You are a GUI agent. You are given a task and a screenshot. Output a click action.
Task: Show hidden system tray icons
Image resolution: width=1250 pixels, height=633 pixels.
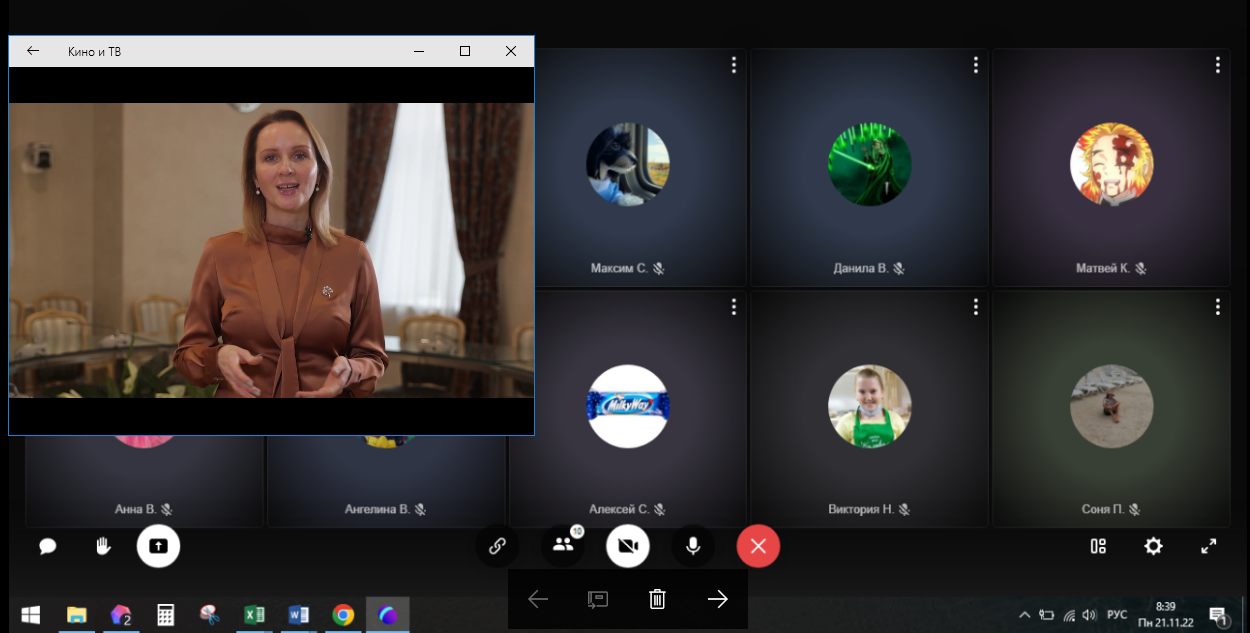pyautogui.click(x=1024, y=615)
